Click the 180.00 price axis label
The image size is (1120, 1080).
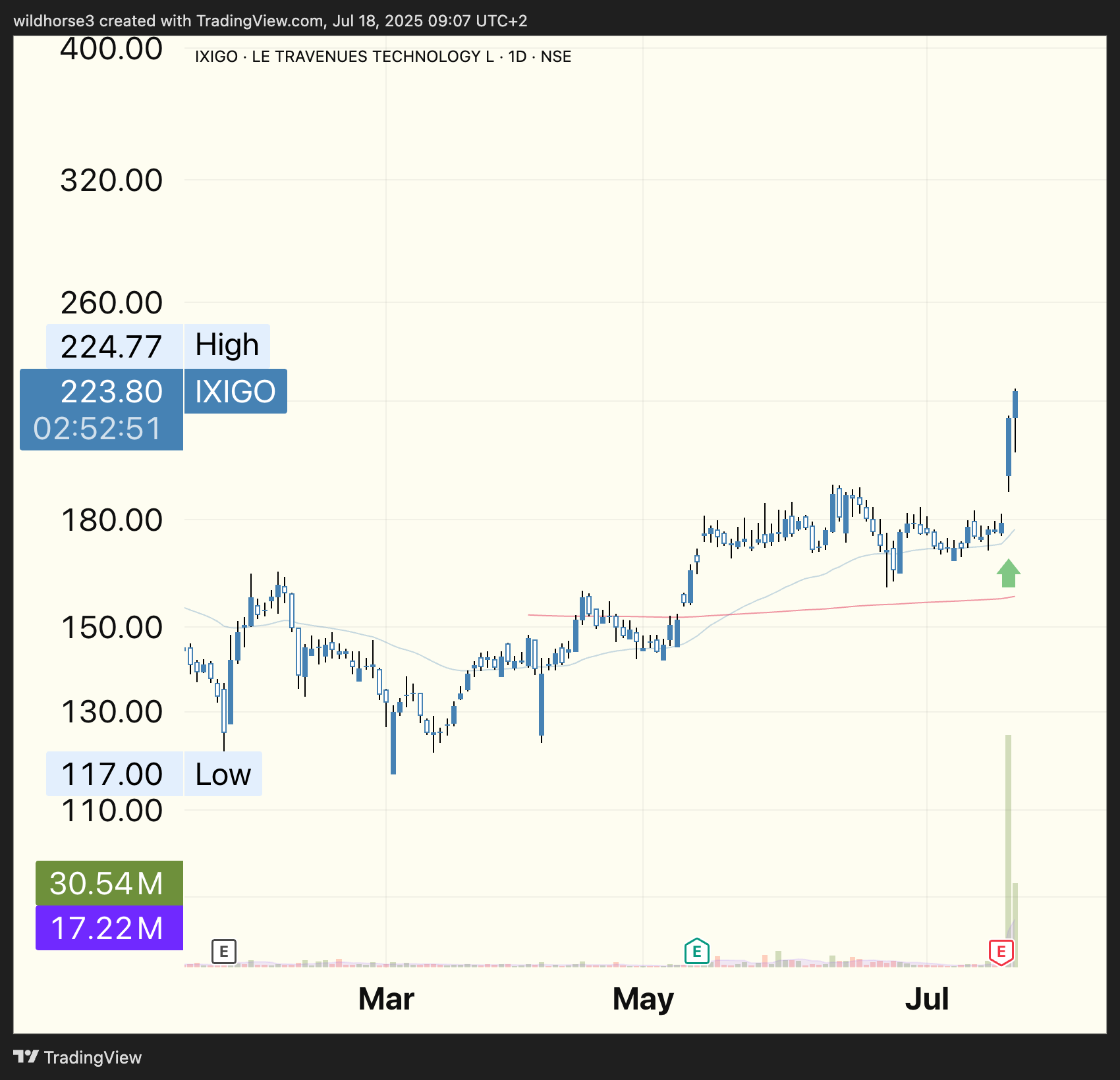[111, 520]
